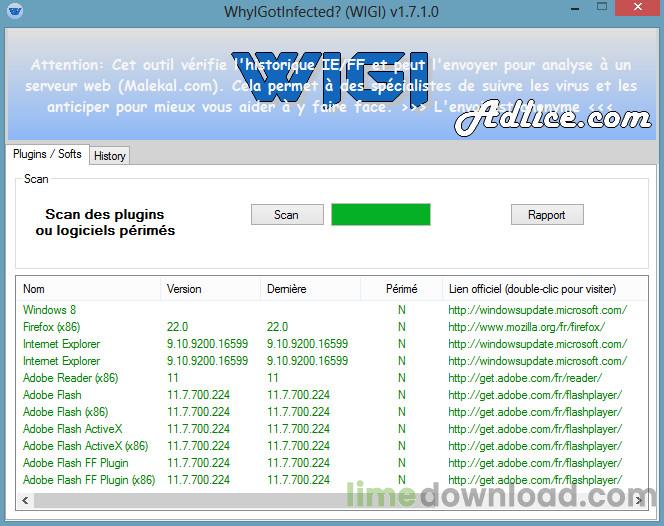Screen dimensions: 664x526
Task: Switch to the History tab
Action: pyautogui.click(x=110, y=156)
